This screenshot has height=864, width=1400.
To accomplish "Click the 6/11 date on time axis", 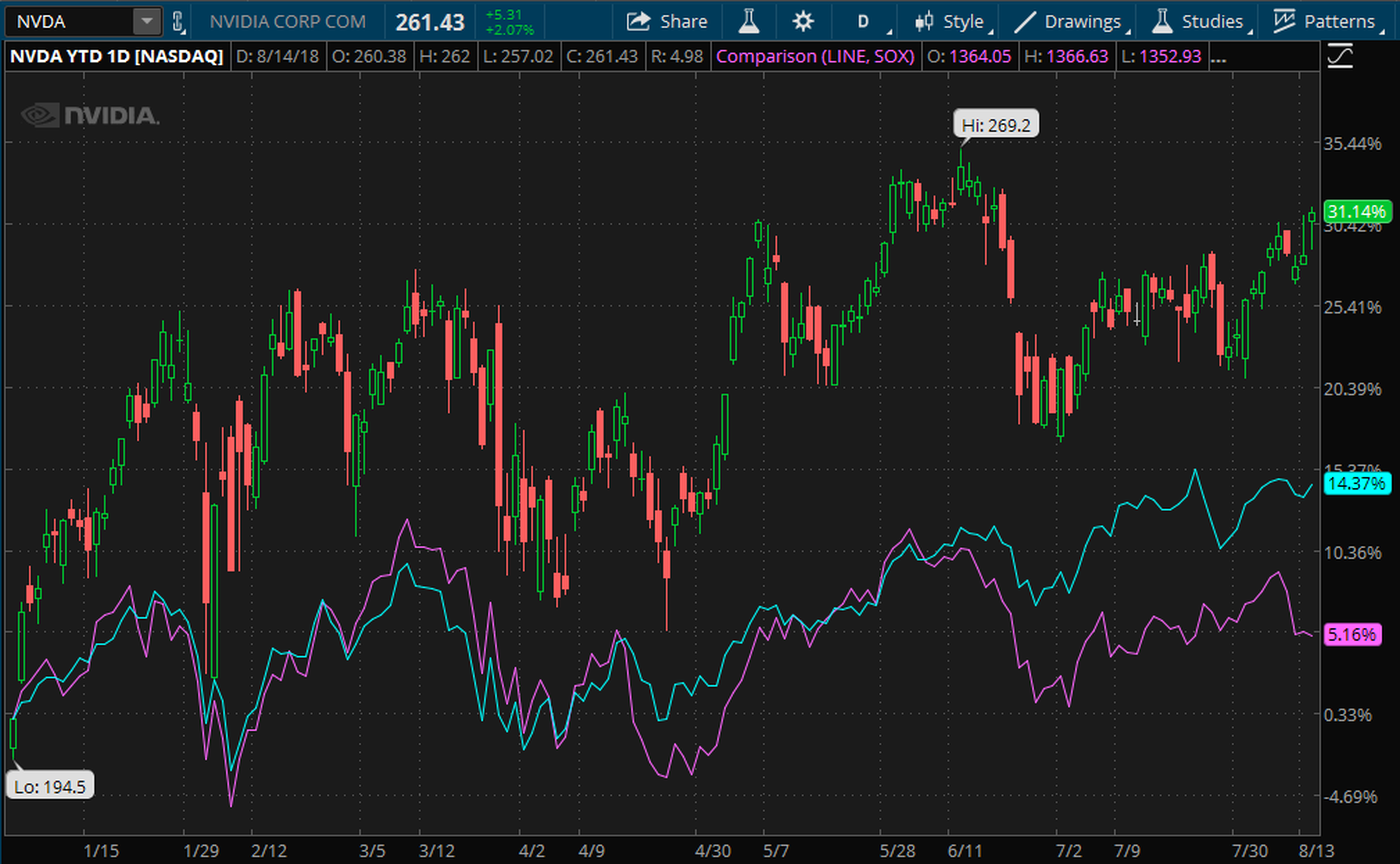I will click(x=964, y=850).
